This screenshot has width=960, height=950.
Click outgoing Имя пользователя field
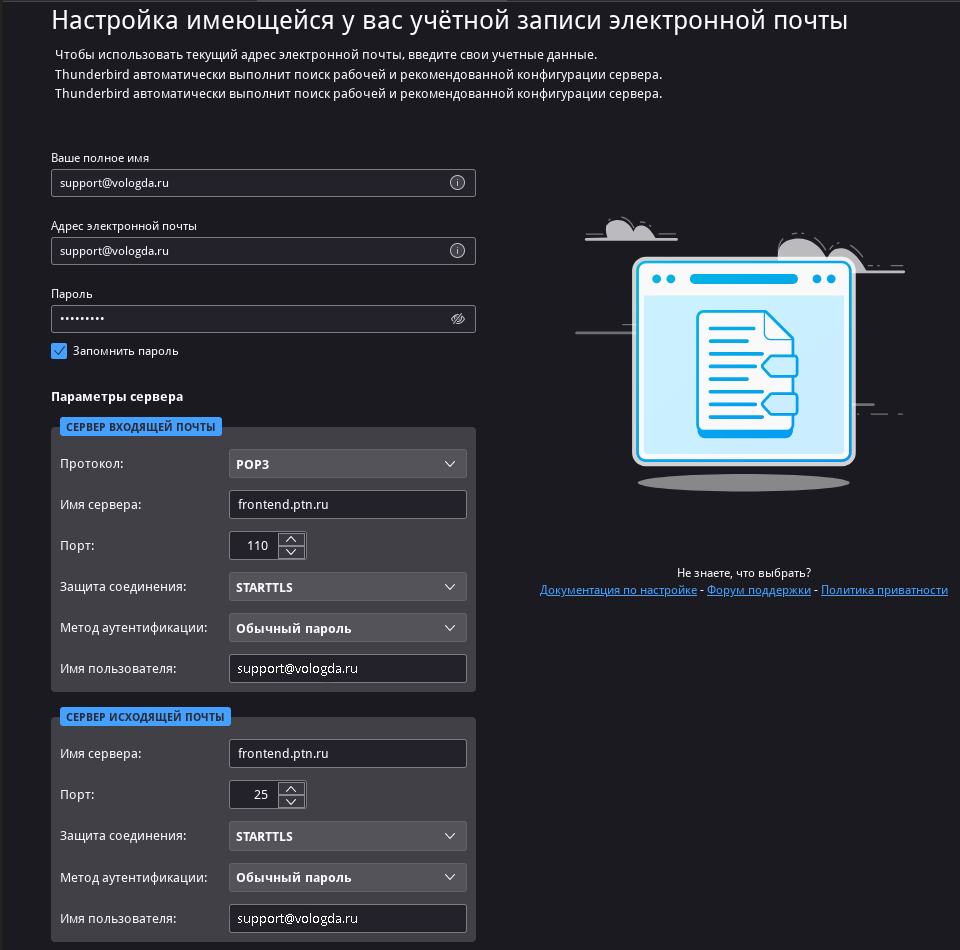click(x=347, y=918)
